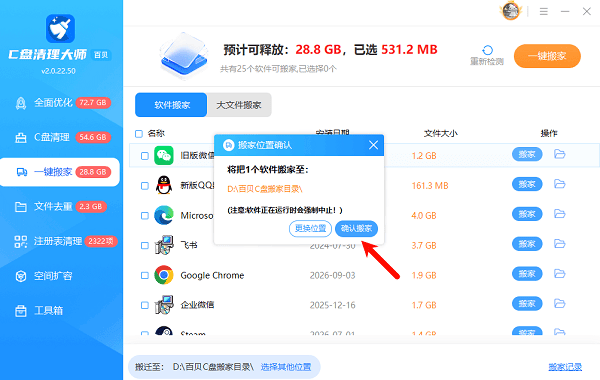
Task: Open 空间扩容 in the sidebar
Action: point(61,276)
